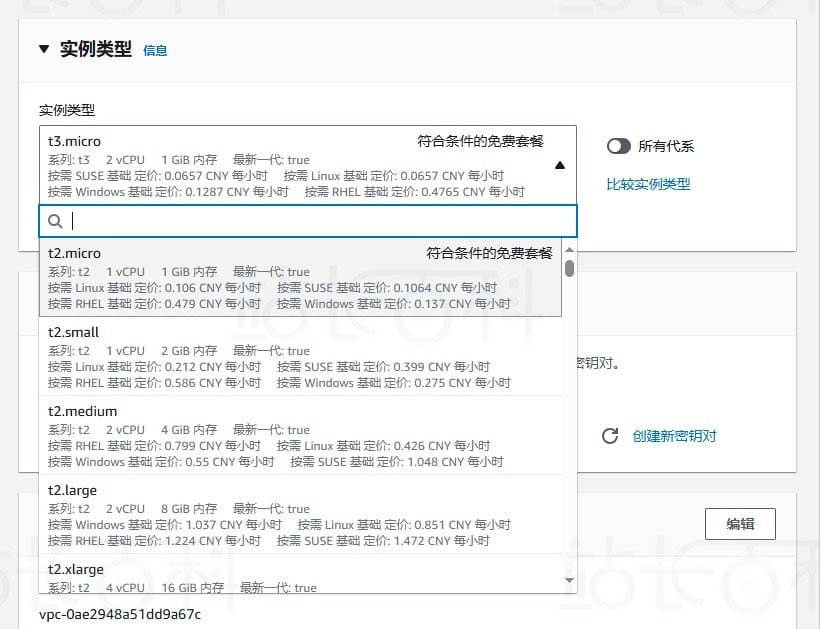
Task: Click the scrollbar thumb in the instance list
Action: (569, 270)
